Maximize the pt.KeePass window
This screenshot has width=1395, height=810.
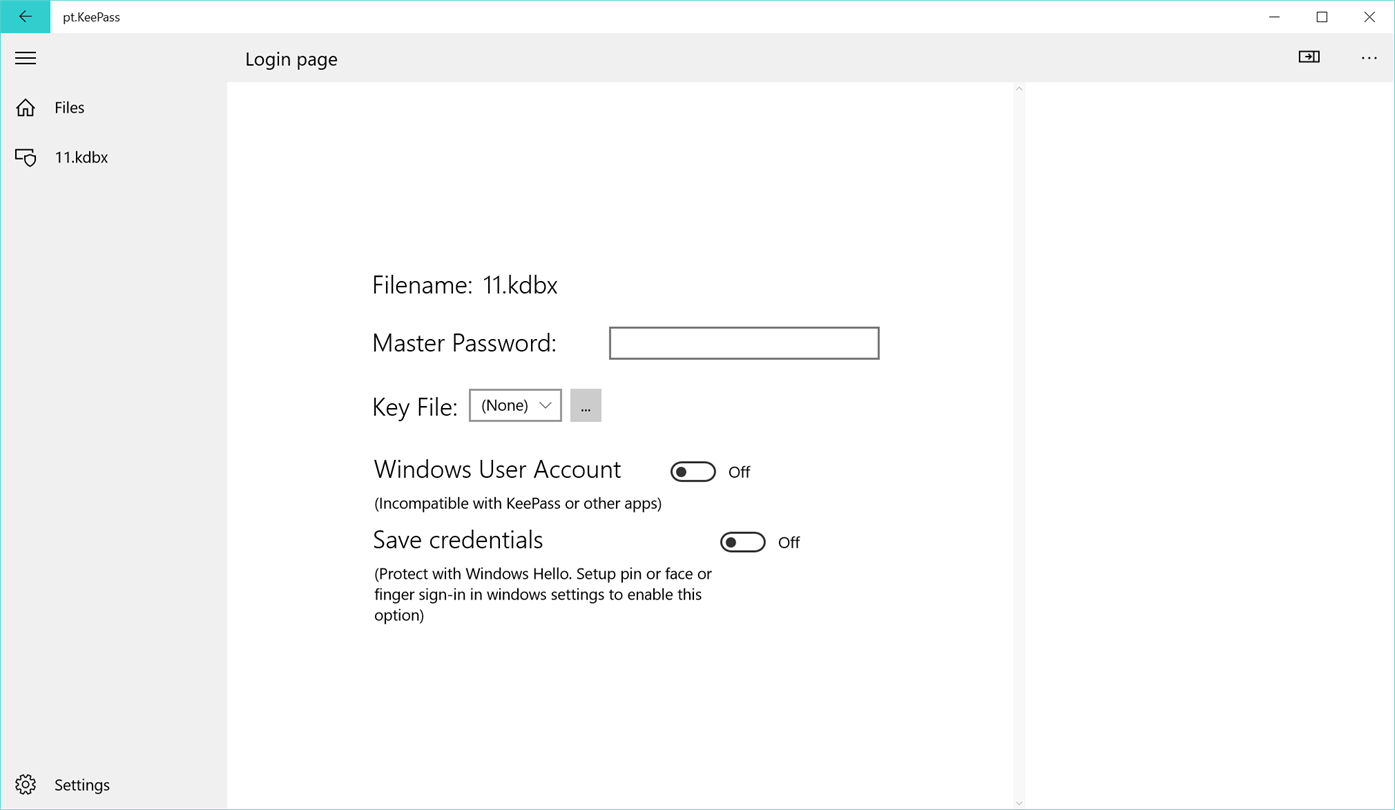[1322, 17]
